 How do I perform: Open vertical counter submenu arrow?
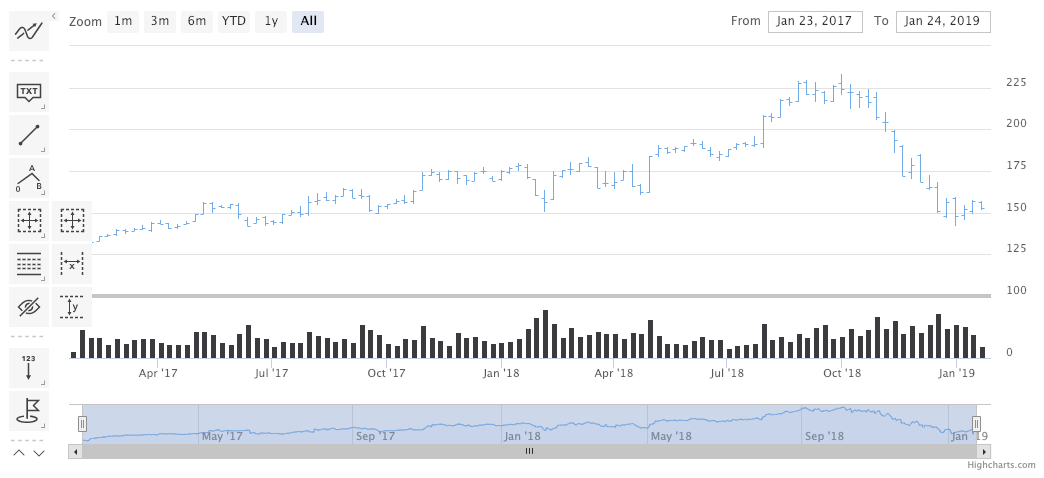43,383
